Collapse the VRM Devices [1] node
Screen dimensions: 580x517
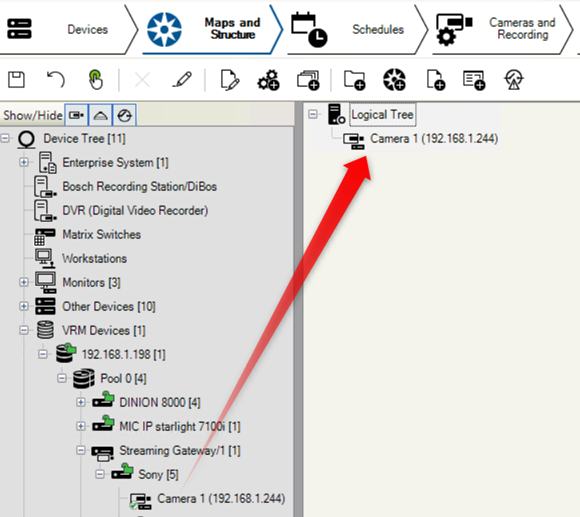pyautogui.click(x=24, y=330)
